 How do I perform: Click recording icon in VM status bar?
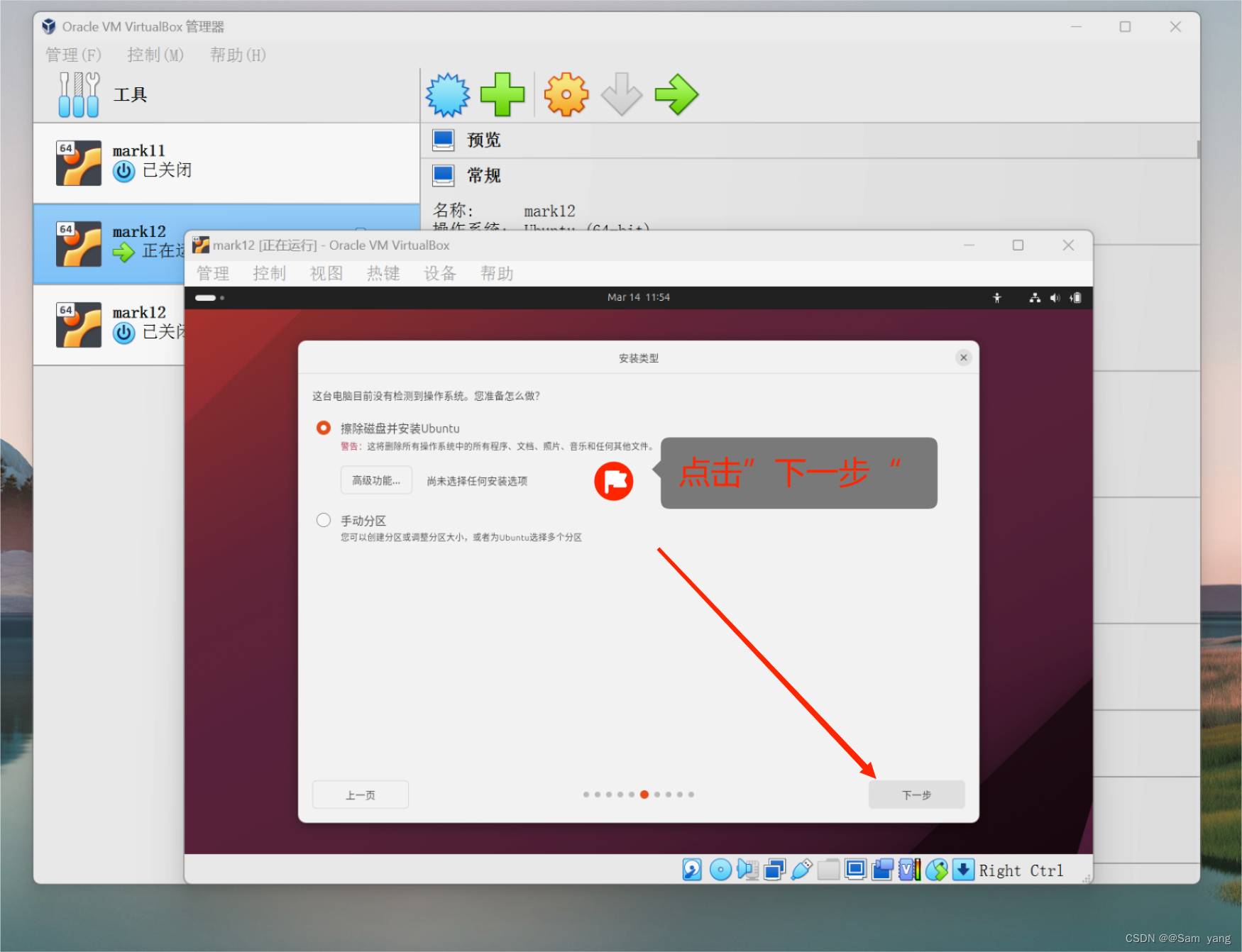pyautogui.click(x=882, y=870)
